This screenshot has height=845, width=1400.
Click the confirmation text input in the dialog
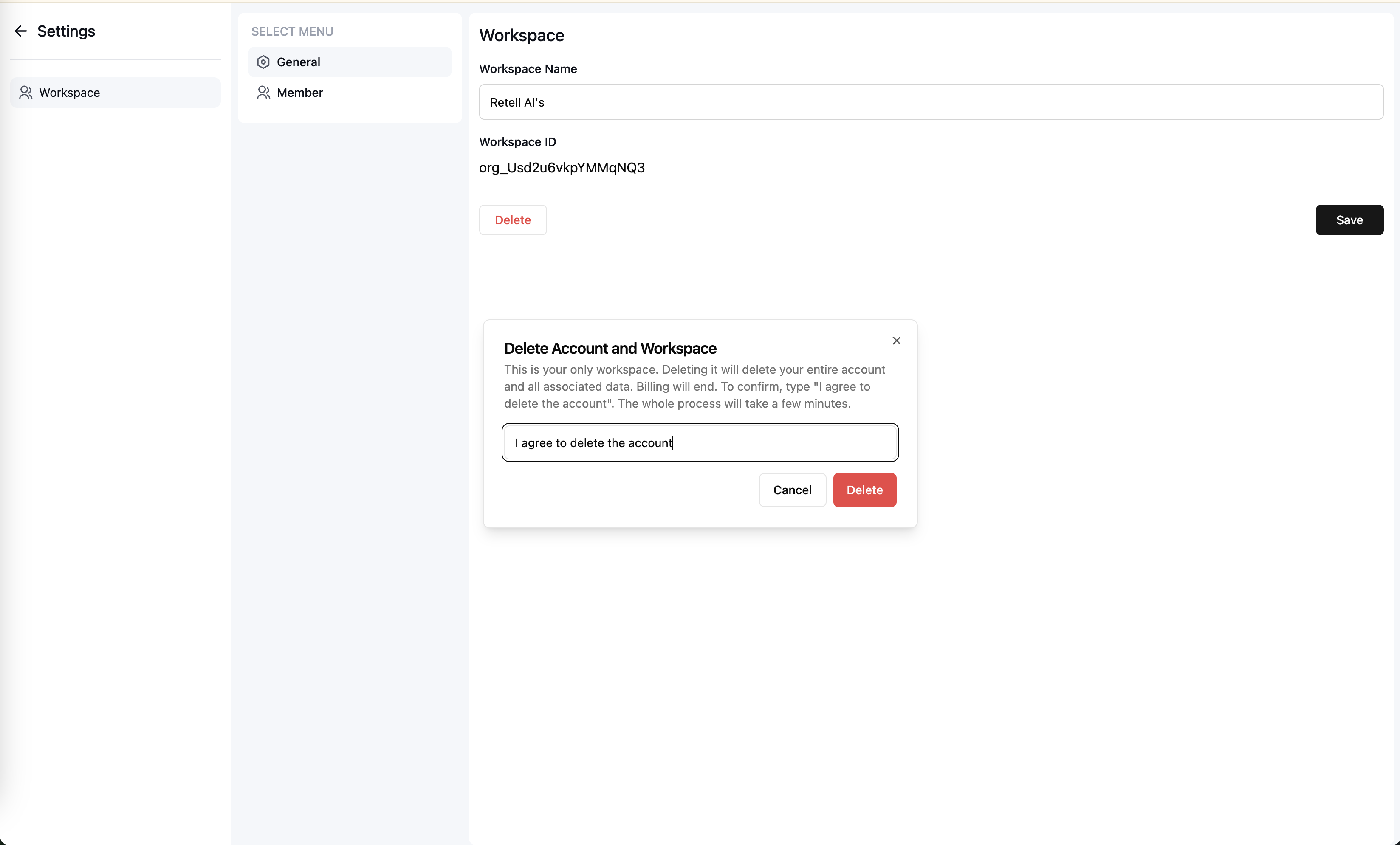pyautogui.click(x=700, y=442)
